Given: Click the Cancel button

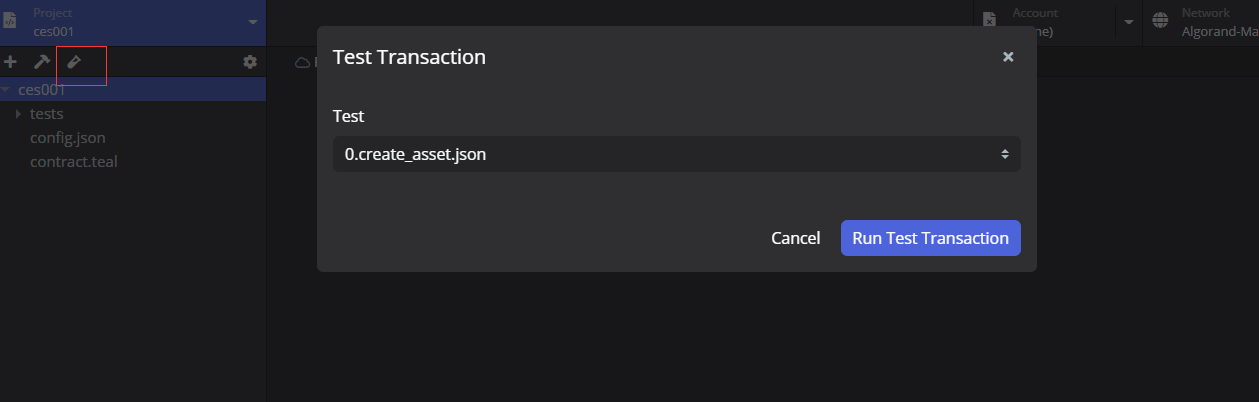Looking at the screenshot, I should pos(796,238).
